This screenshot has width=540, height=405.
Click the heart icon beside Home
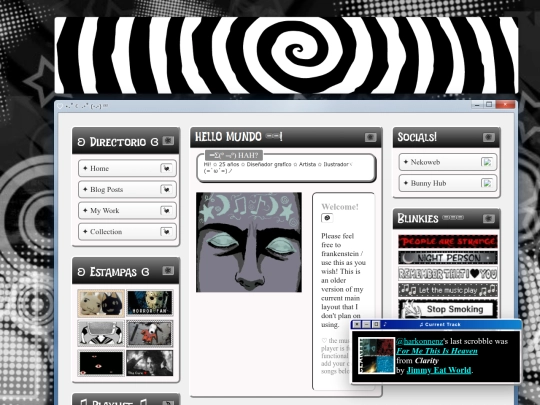point(166,168)
